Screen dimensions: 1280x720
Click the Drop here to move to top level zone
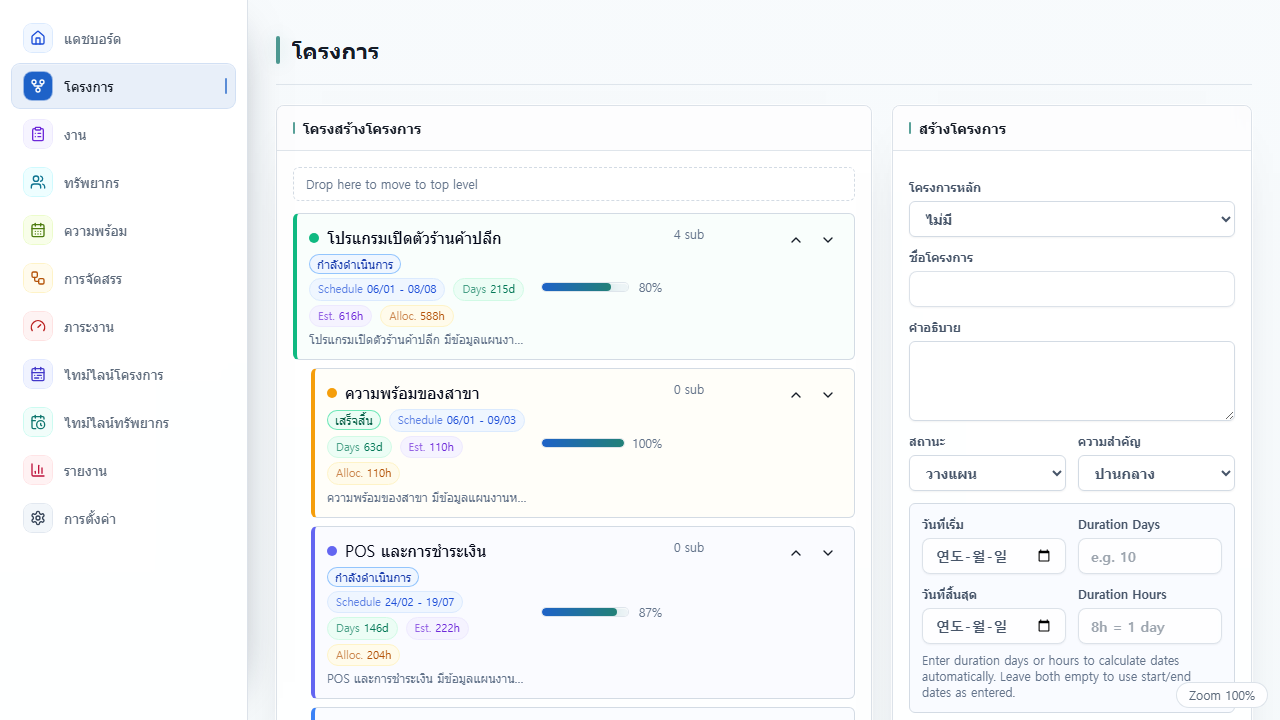[574, 184]
